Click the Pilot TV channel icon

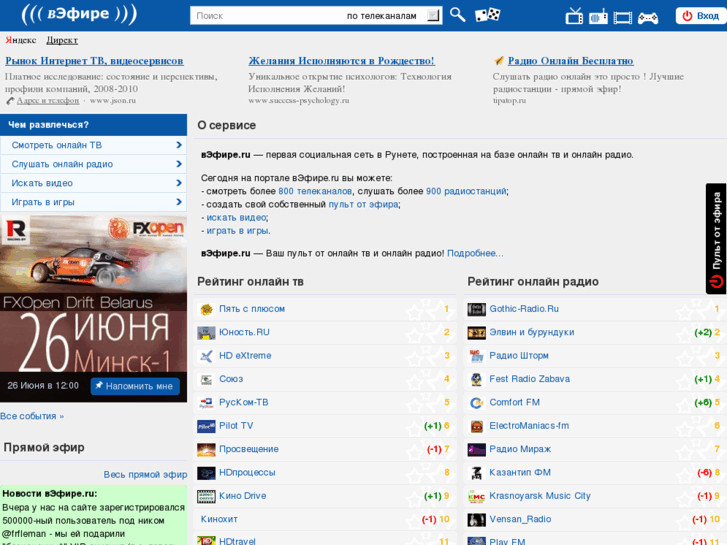tap(206, 426)
